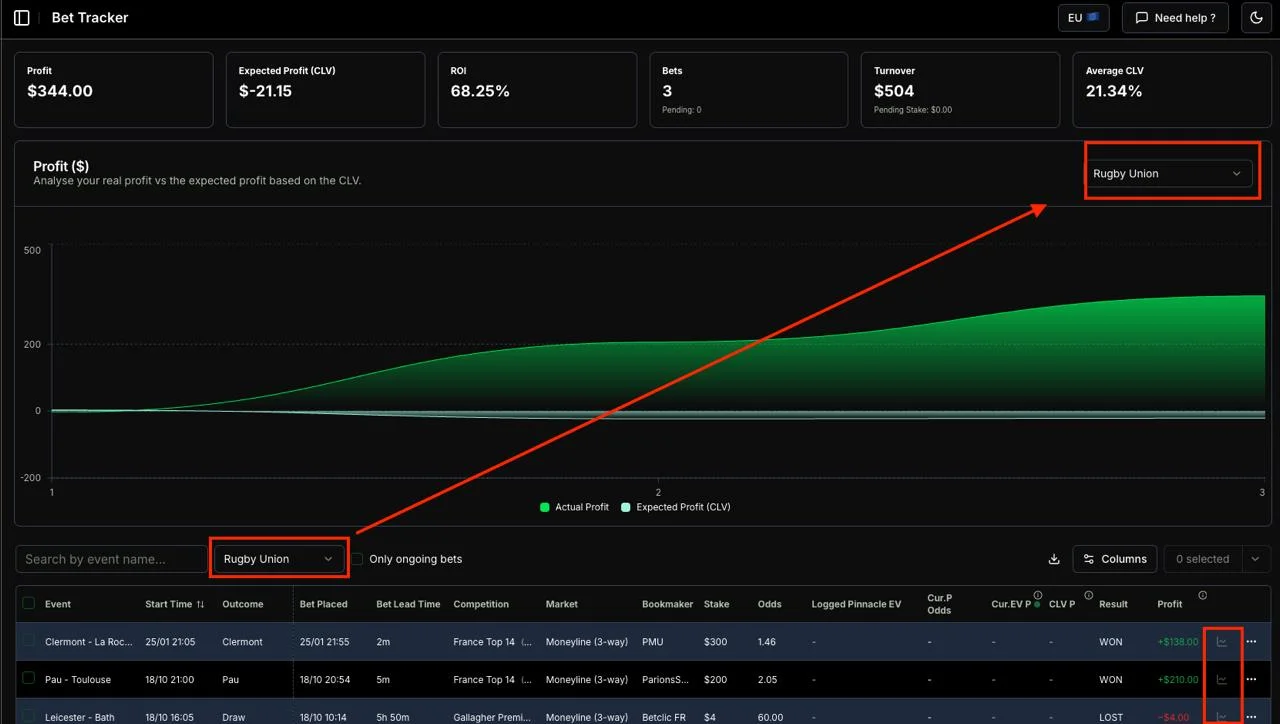Click the Profit column info icon
1280x724 pixels.
coord(1202,596)
